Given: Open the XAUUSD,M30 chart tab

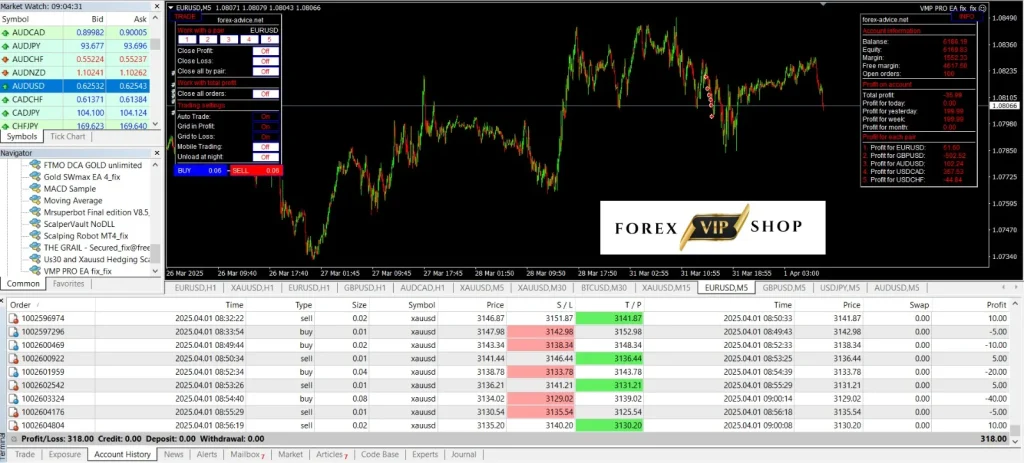Looking at the screenshot, I should (541, 288).
